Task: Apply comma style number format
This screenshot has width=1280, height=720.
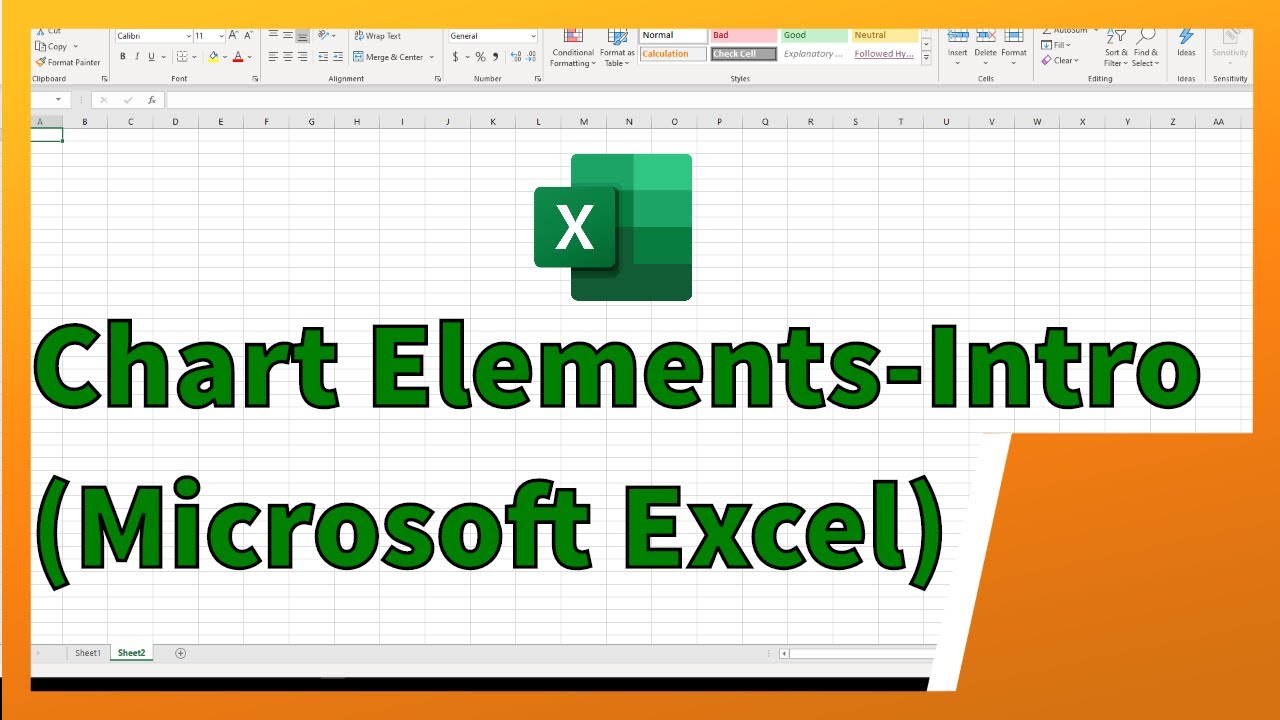Action: coord(496,57)
